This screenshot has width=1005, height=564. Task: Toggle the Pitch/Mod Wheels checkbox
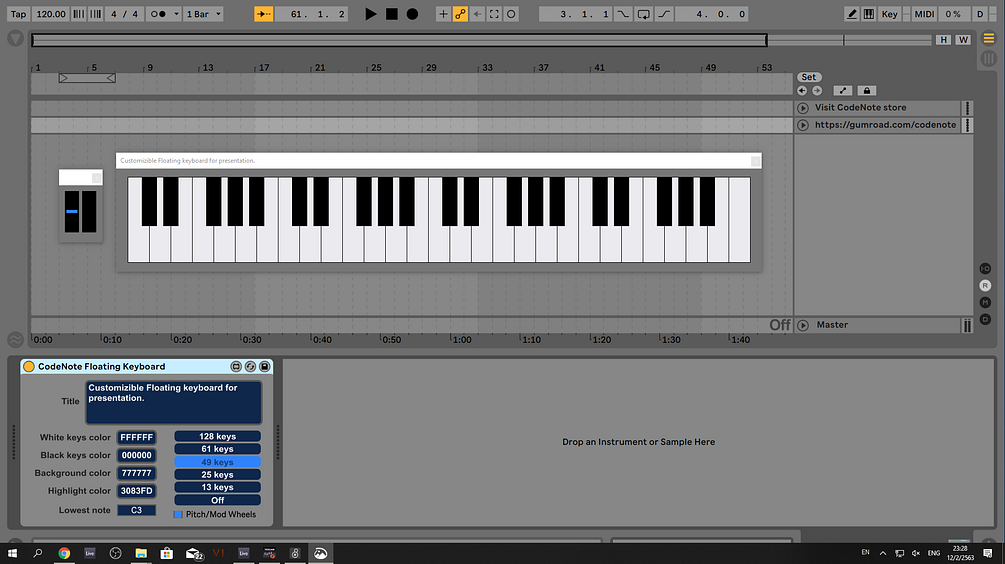point(178,514)
